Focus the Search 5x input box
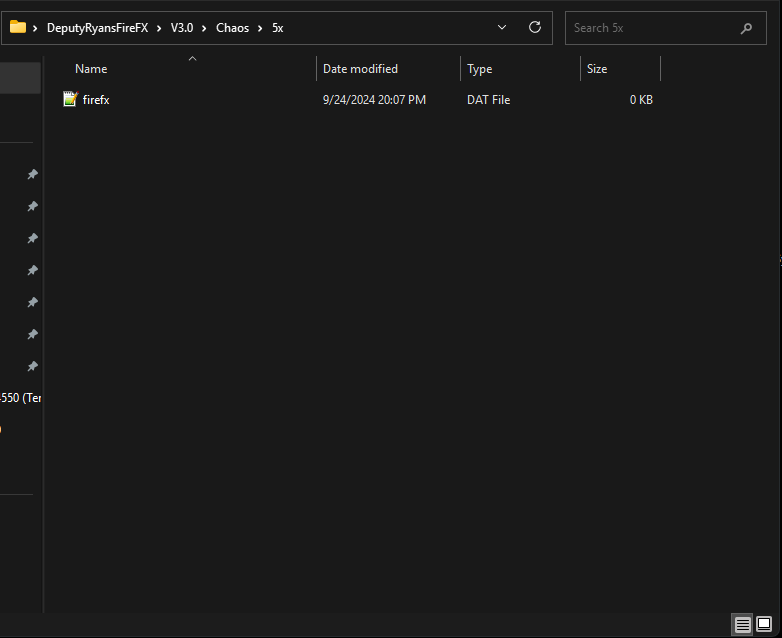This screenshot has height=638, width=782. tap(666, 28)
